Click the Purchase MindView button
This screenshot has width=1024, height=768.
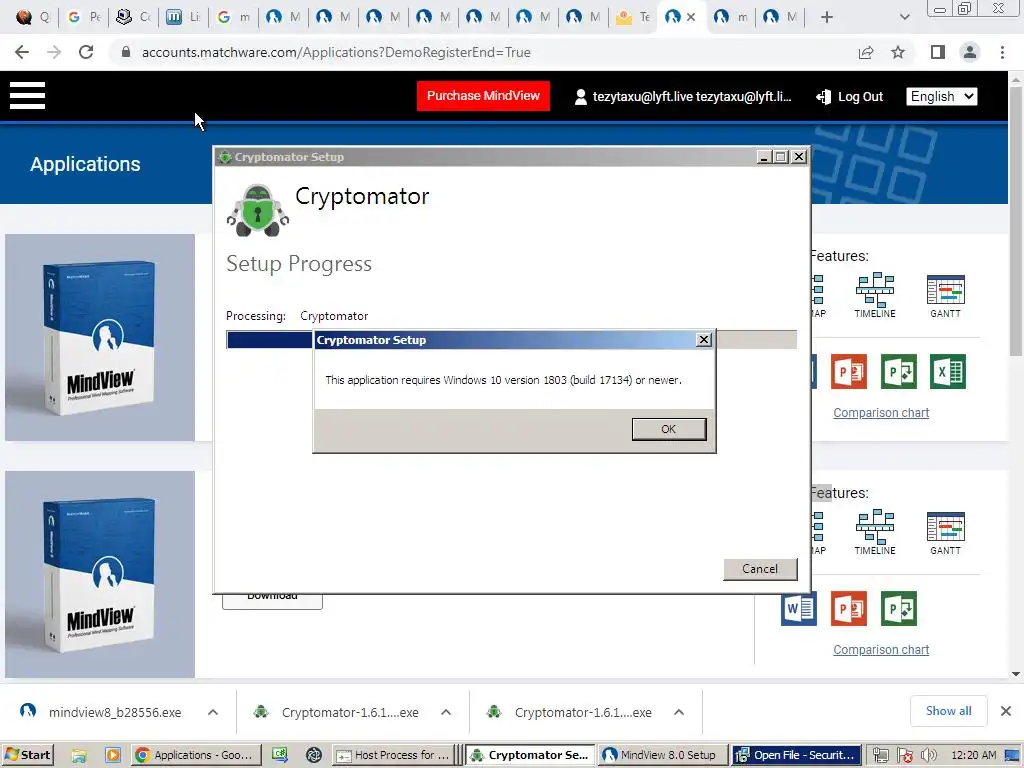tap(483, 96)
